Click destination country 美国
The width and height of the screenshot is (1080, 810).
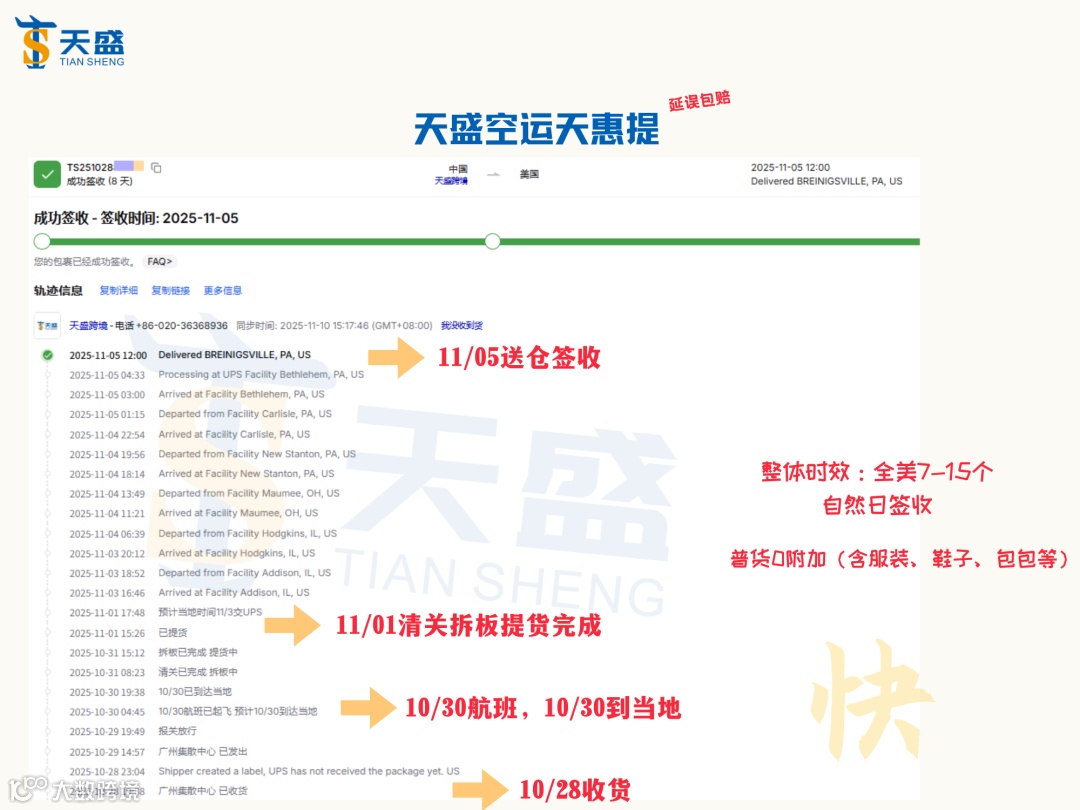click(529, 174)
